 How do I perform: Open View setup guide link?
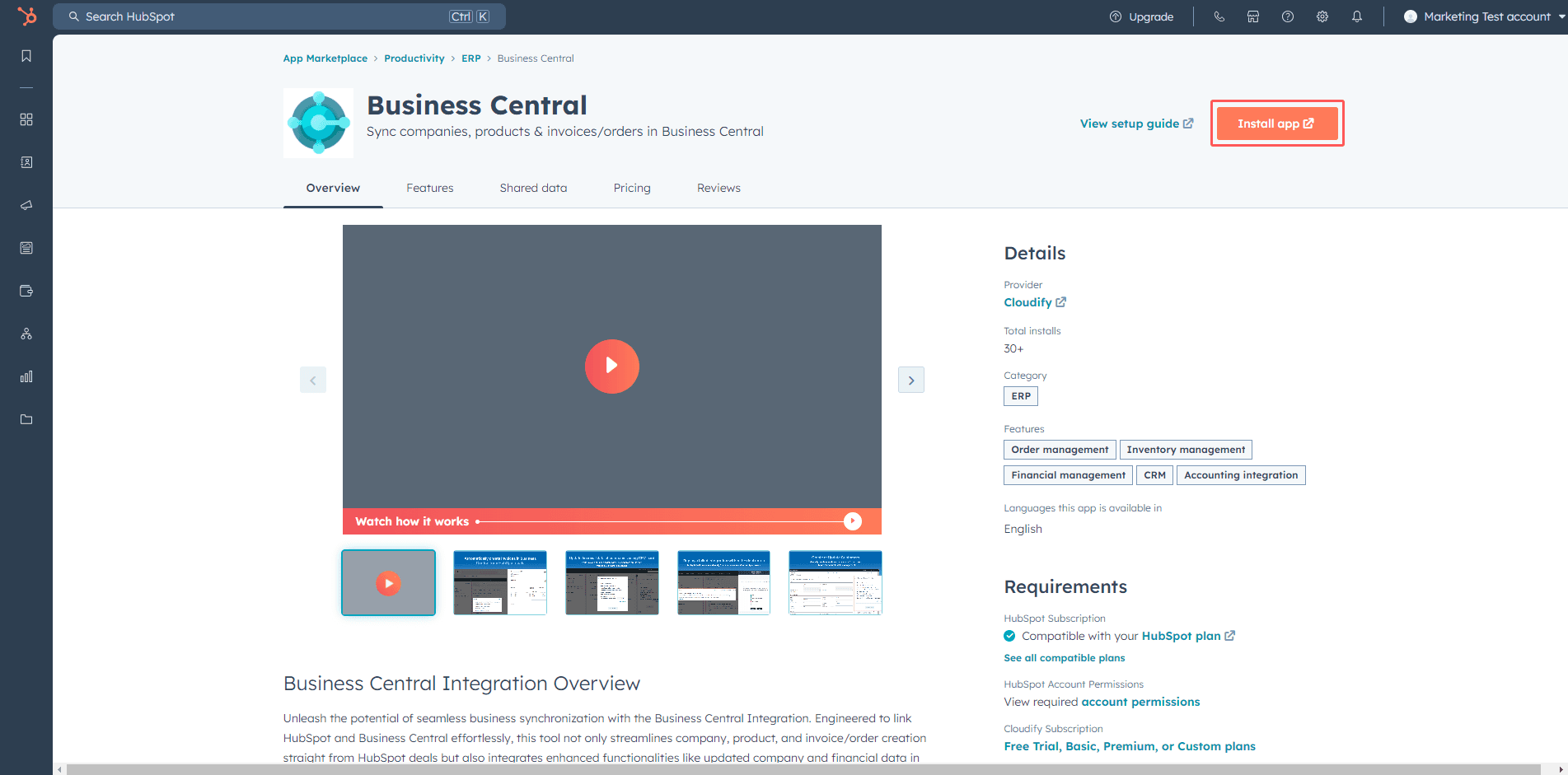[1136, 124]
